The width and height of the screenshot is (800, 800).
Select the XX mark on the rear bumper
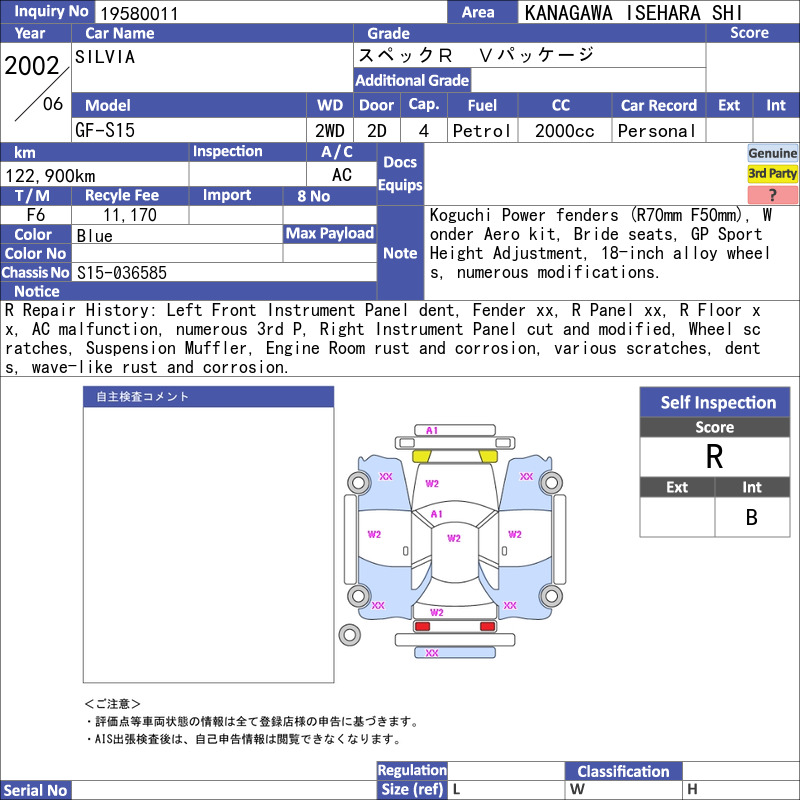tap(432, 653)
